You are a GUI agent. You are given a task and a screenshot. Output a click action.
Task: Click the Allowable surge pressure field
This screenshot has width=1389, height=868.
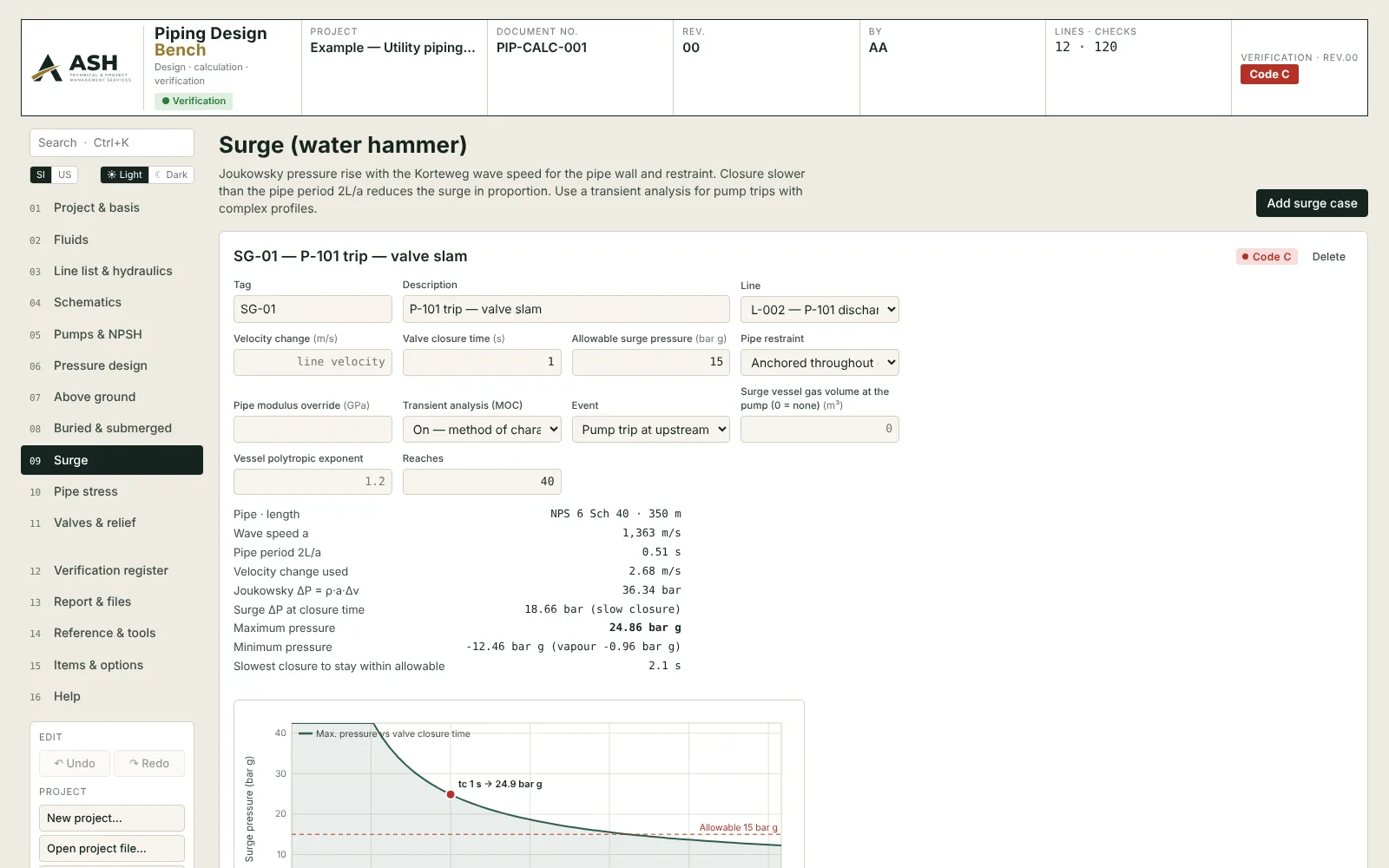coord(650,362)
